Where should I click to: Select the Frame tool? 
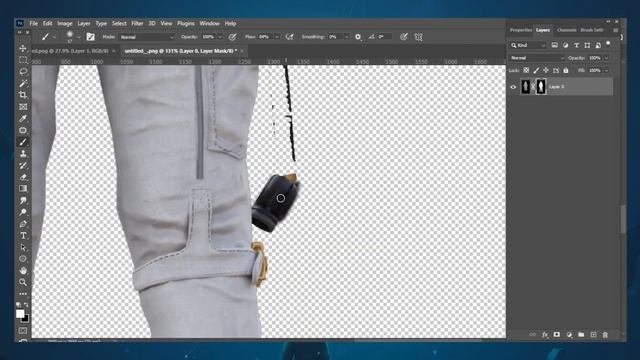pyautogui.click(x=23, y=107)
